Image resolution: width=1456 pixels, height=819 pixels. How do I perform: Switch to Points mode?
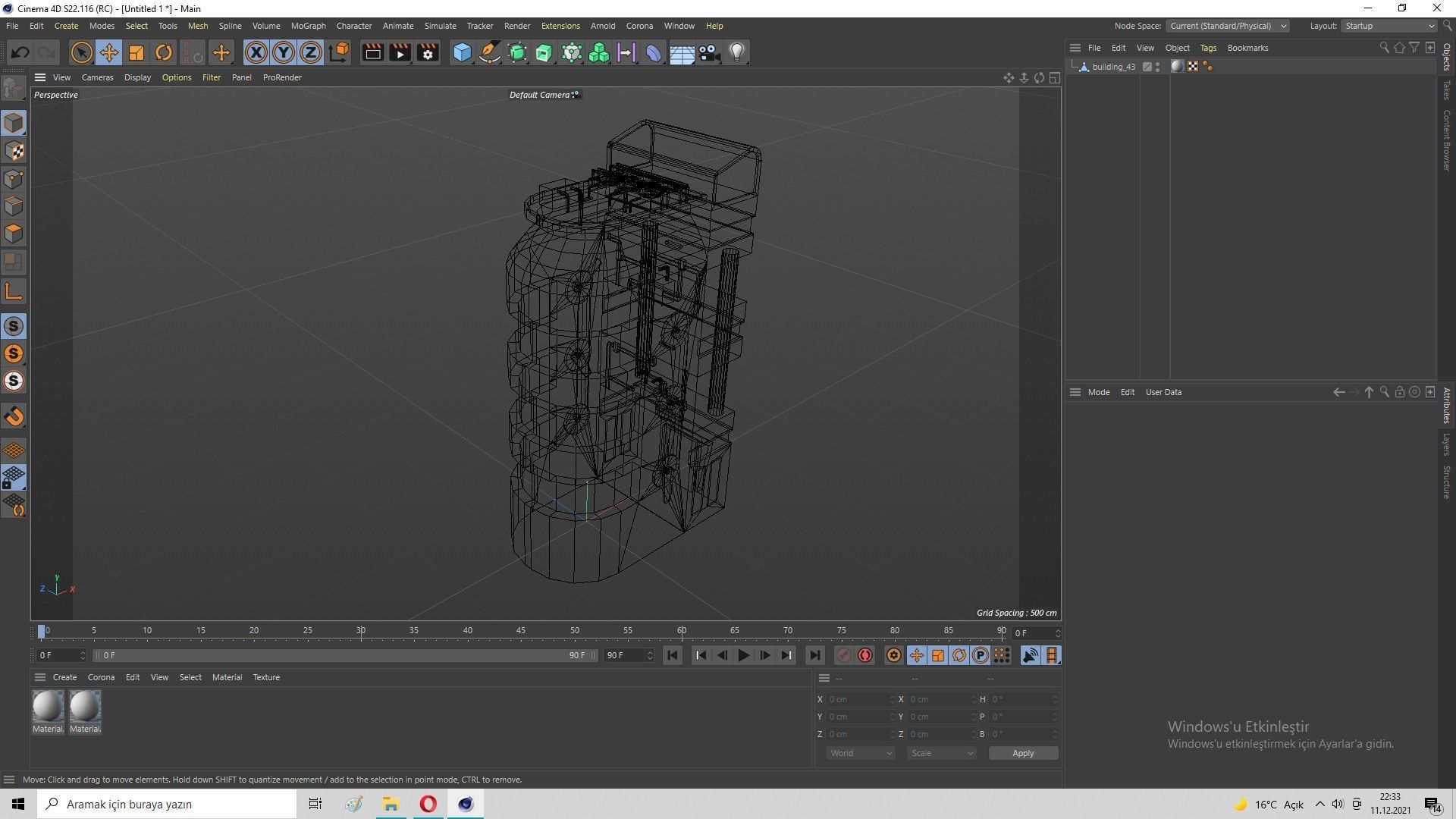point(14,178)
